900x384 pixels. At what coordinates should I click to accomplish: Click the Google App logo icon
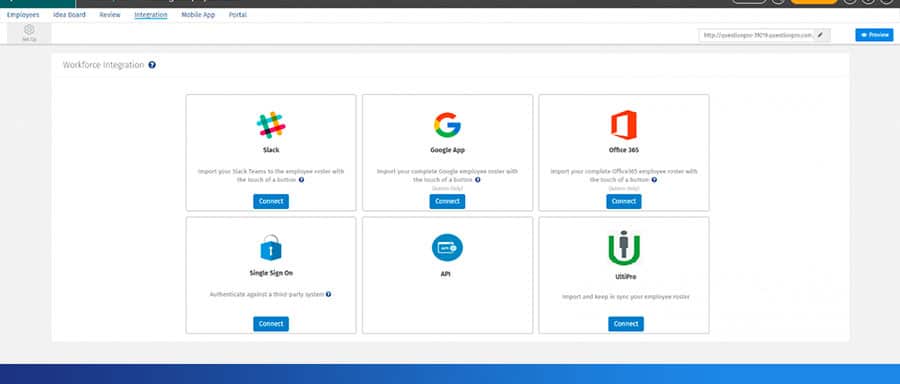pos(447,125)
